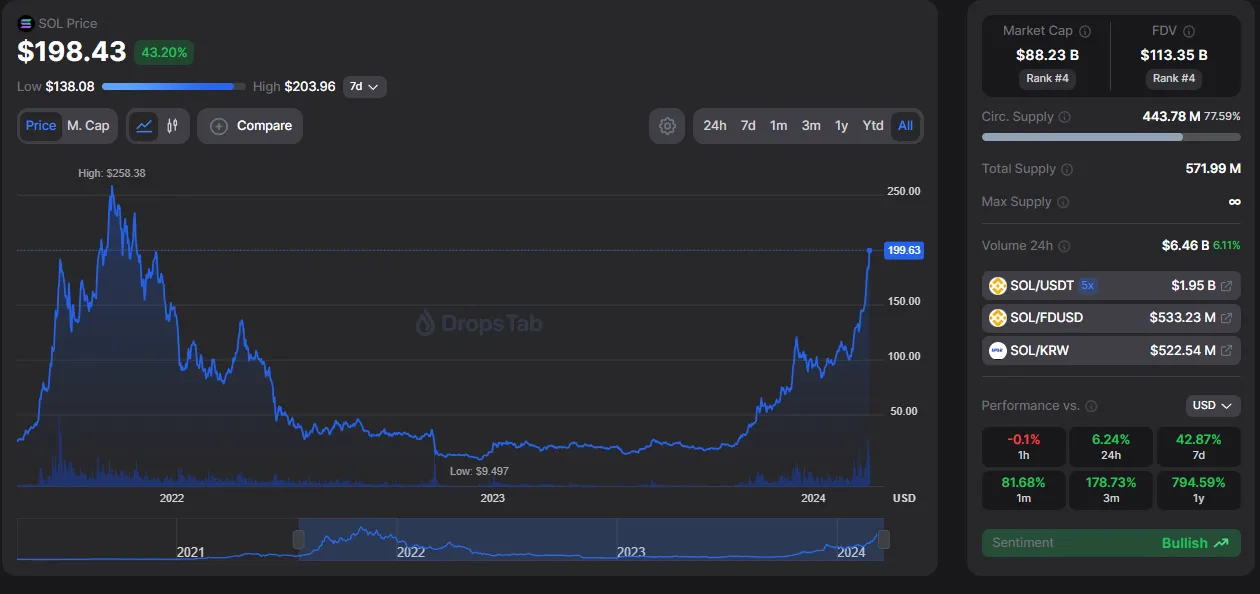1260x594 pixels.
Task: Click the 24h performance 6.24% cell
Action: [x=1111, y=447]
